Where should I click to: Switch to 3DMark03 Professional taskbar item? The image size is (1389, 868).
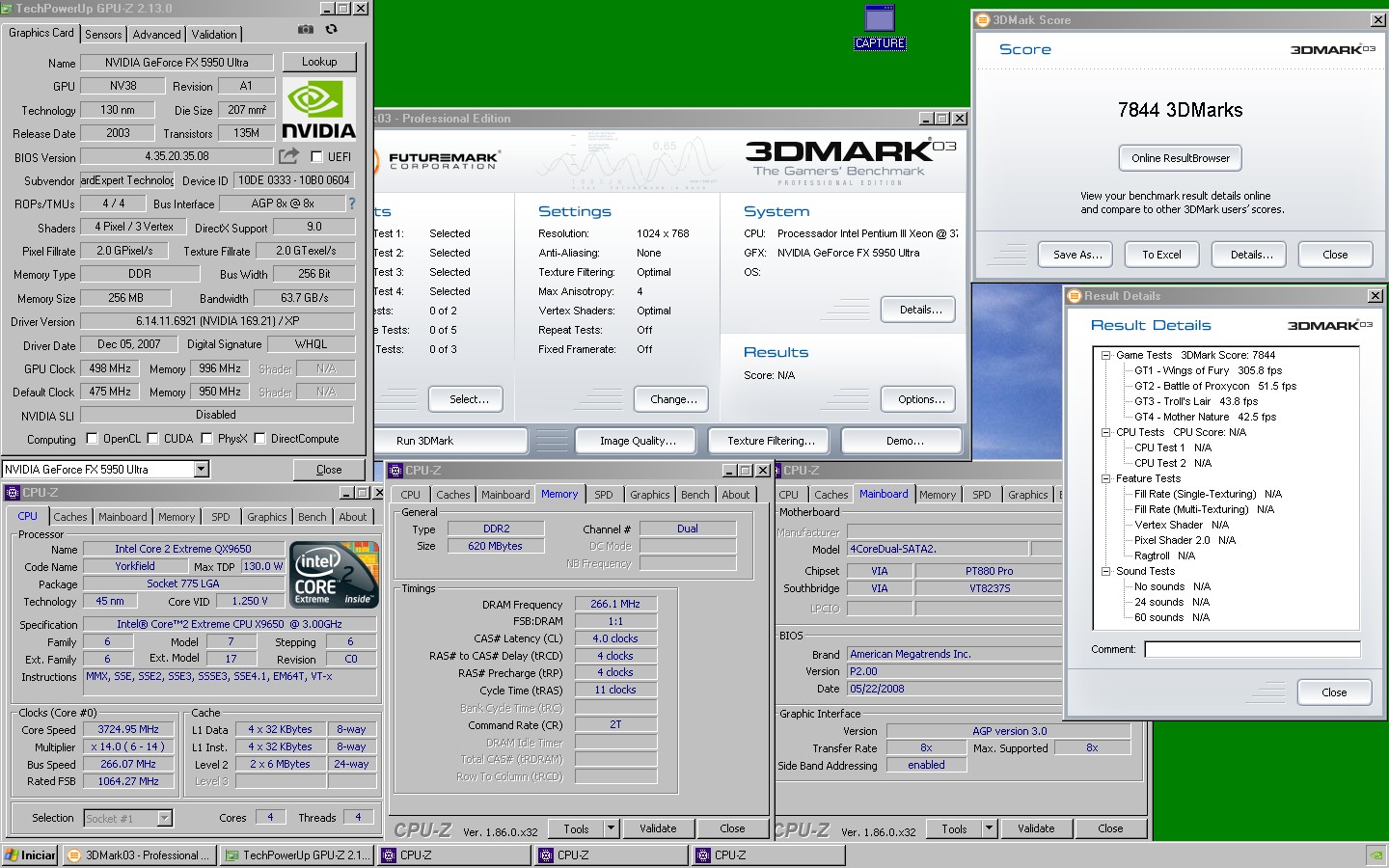[x=140, y=854]
